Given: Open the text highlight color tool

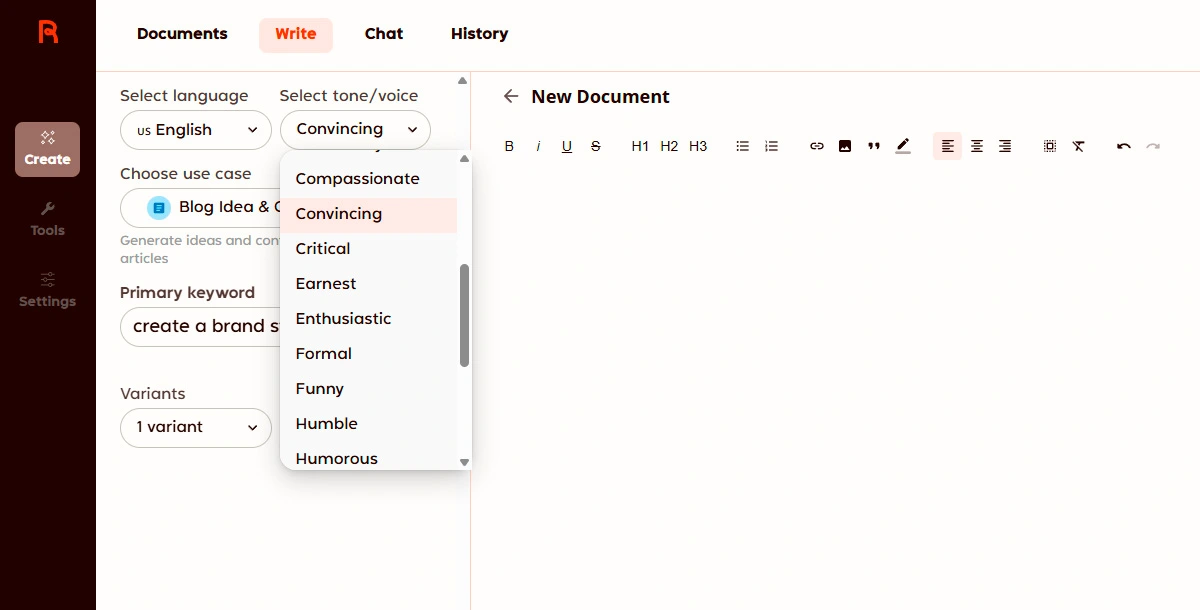Looking at the screenshot, I should point(903,146).
